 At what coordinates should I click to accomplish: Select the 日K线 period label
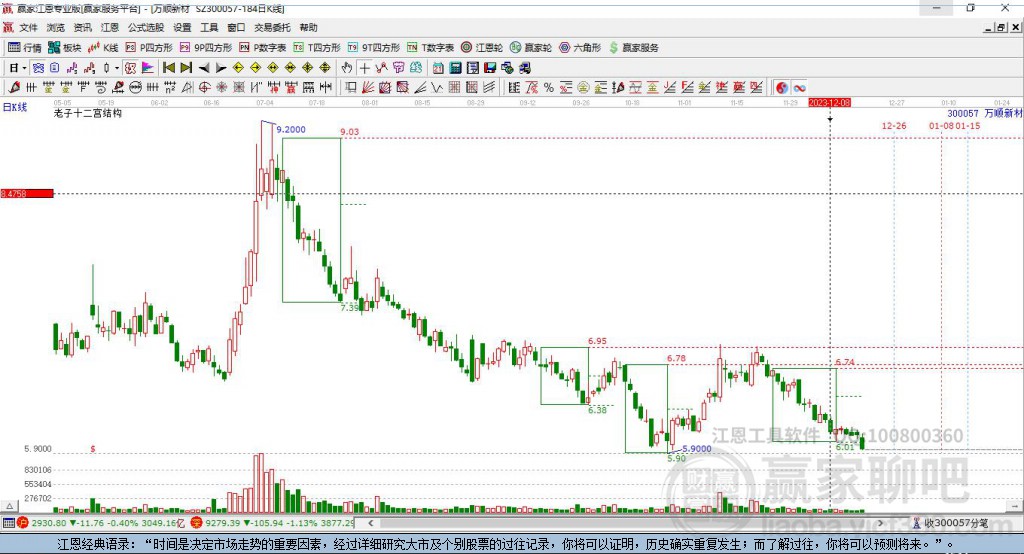(15, 107)
